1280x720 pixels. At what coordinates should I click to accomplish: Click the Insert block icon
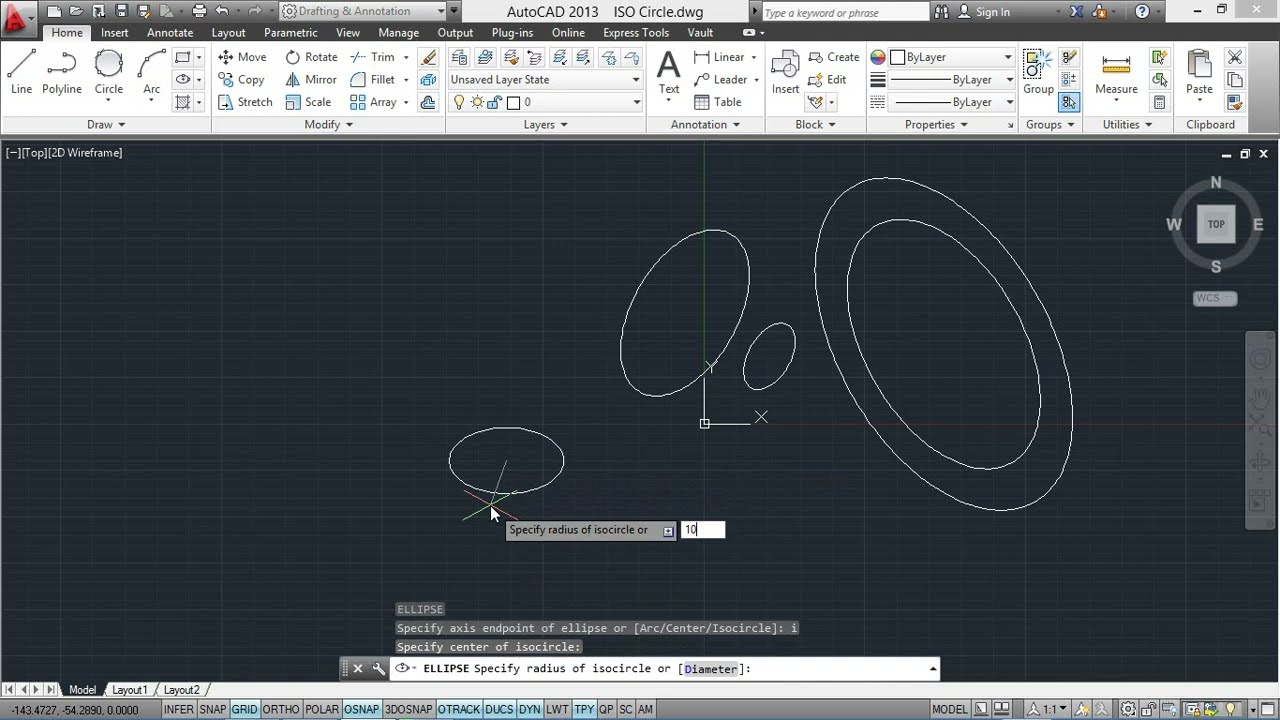[785, 72]
